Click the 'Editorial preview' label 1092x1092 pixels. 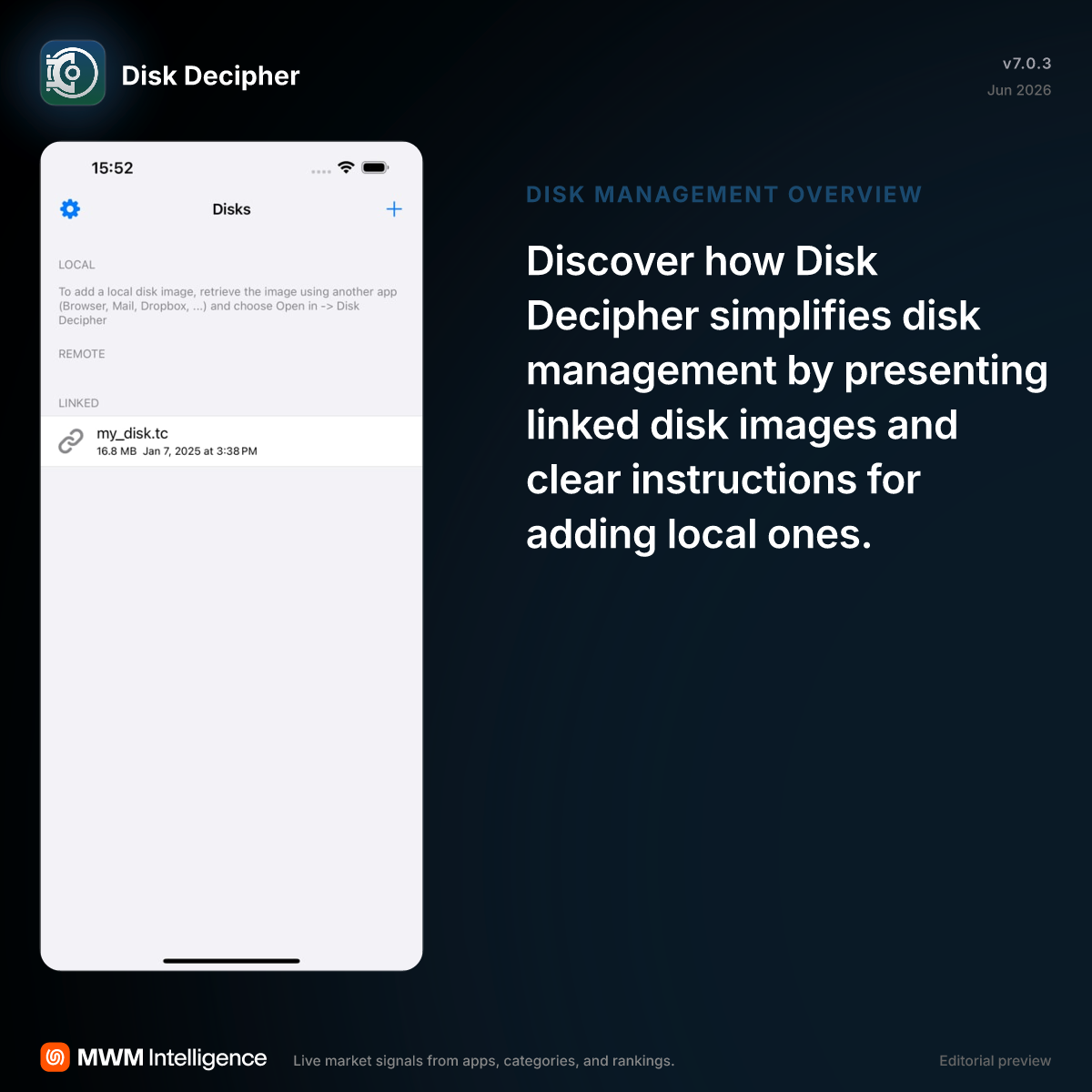point(995,1061)
